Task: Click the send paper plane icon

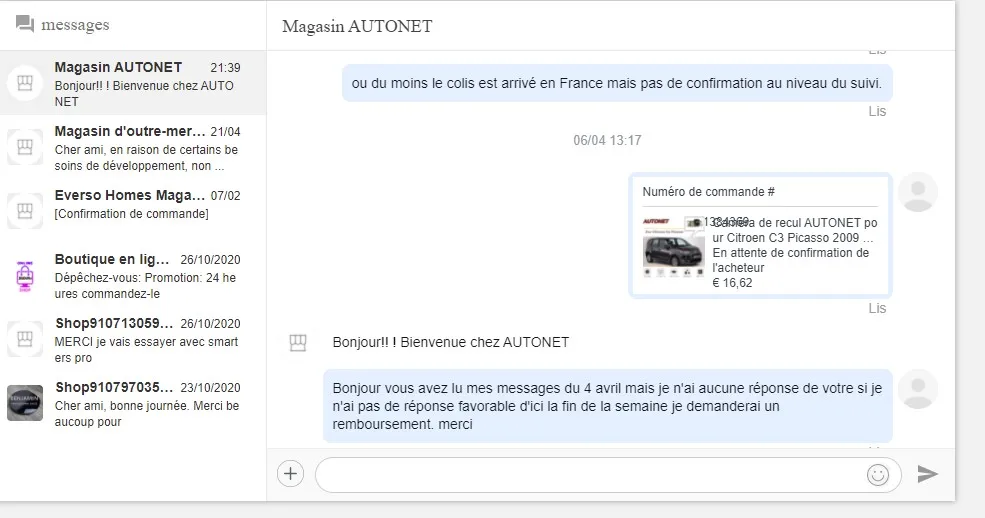Action: pyautogui.click(x=927, y=474)
